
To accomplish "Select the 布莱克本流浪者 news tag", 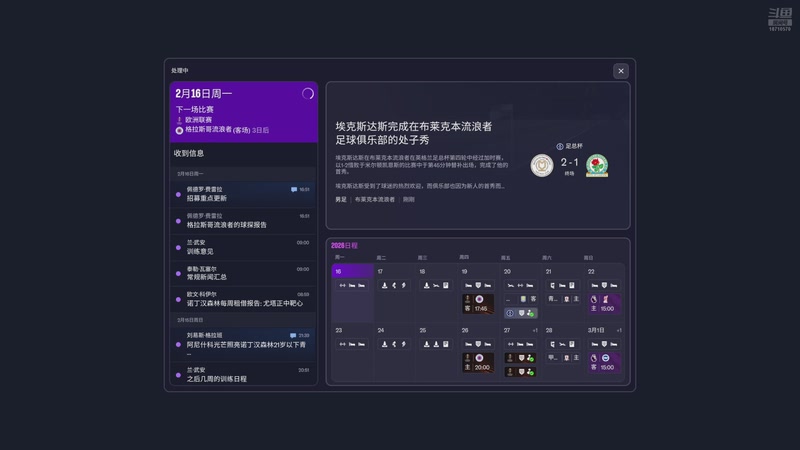I will (x=374, y=199).
